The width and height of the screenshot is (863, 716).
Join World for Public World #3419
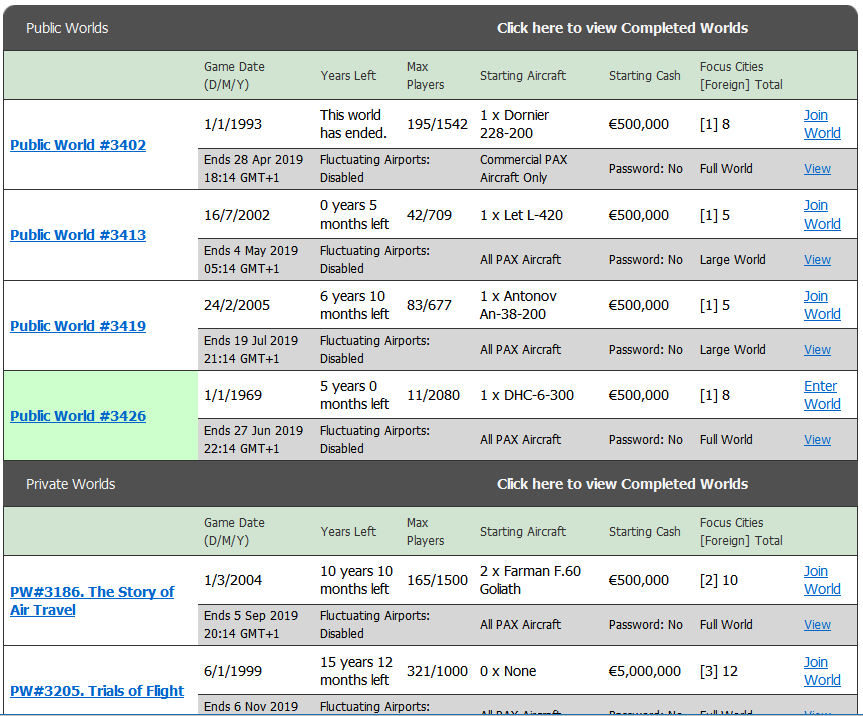coord(821,305)
